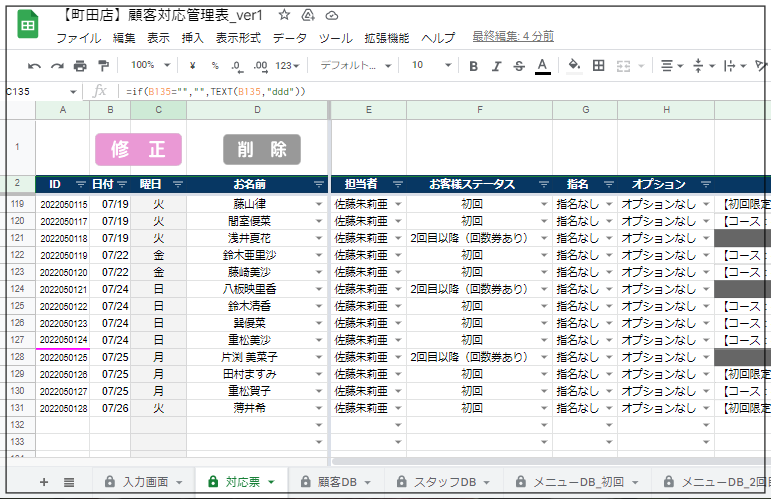The width and height of the screenshot is (771, 499).
Task: Click the print icon
Action: point(82,66)
